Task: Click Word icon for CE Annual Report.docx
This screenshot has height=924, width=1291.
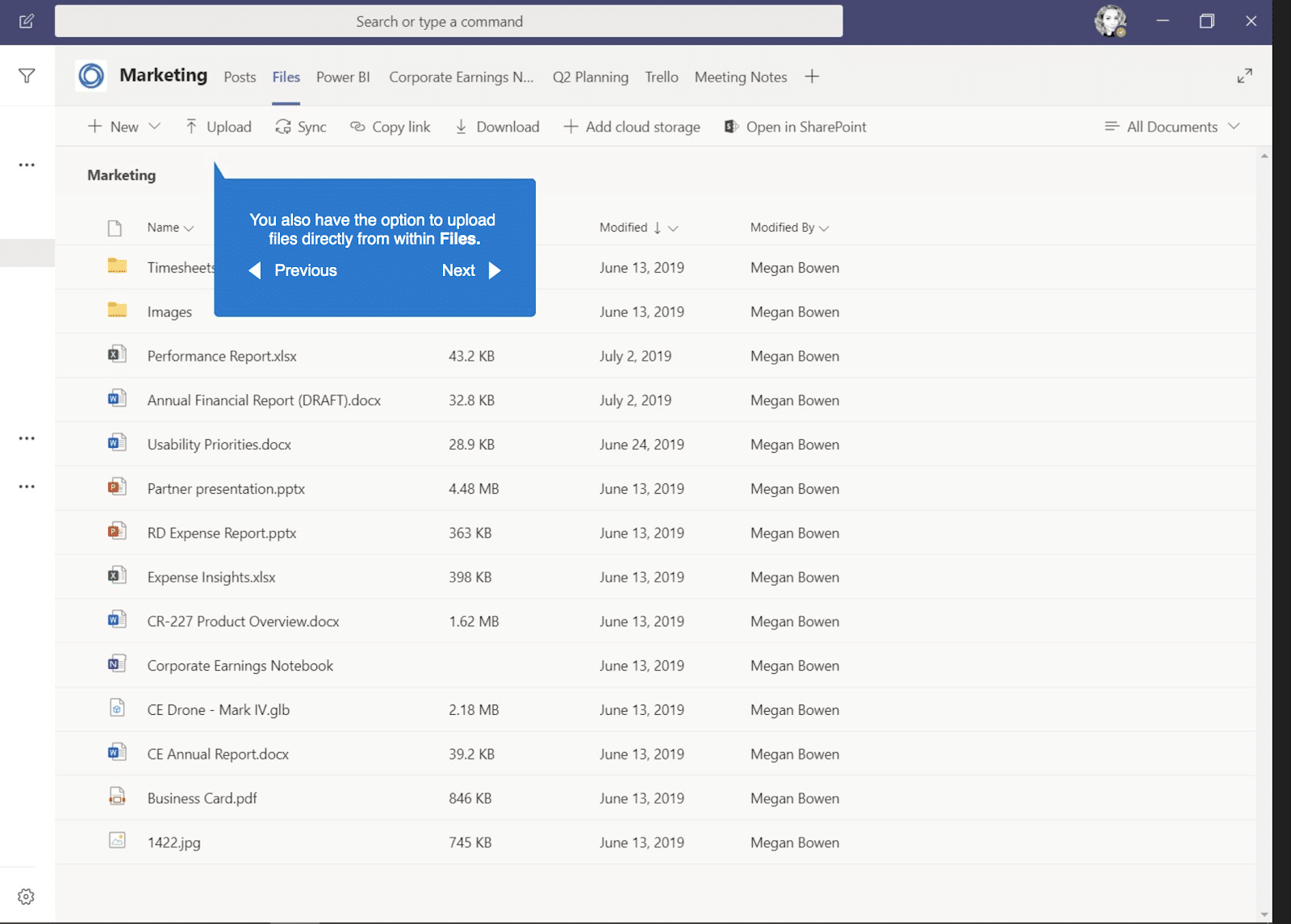Action: pos(117,752)
